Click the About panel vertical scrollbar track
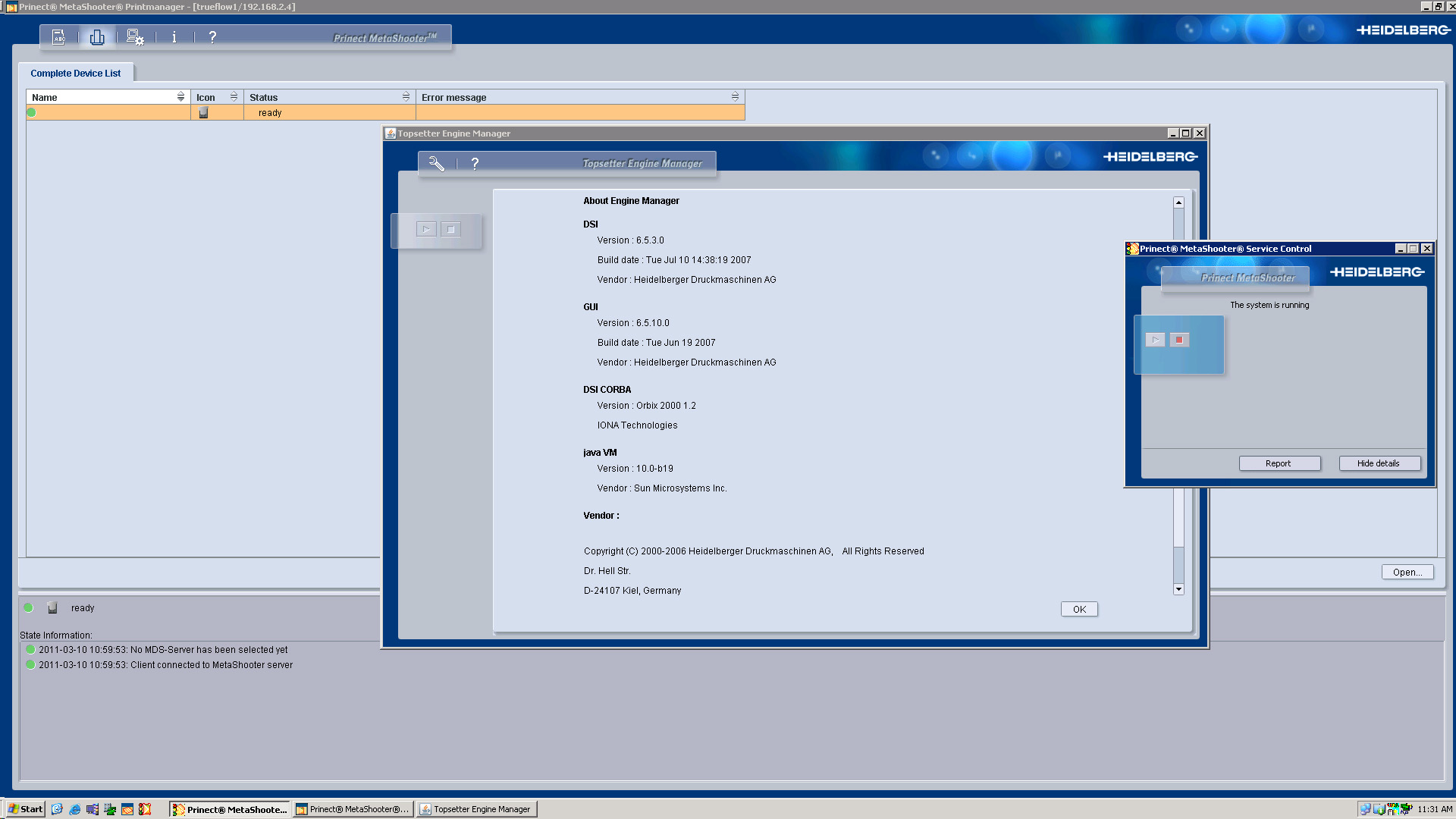The height and width of the screenshot is (819, 1456). (x=1178, y=564)
